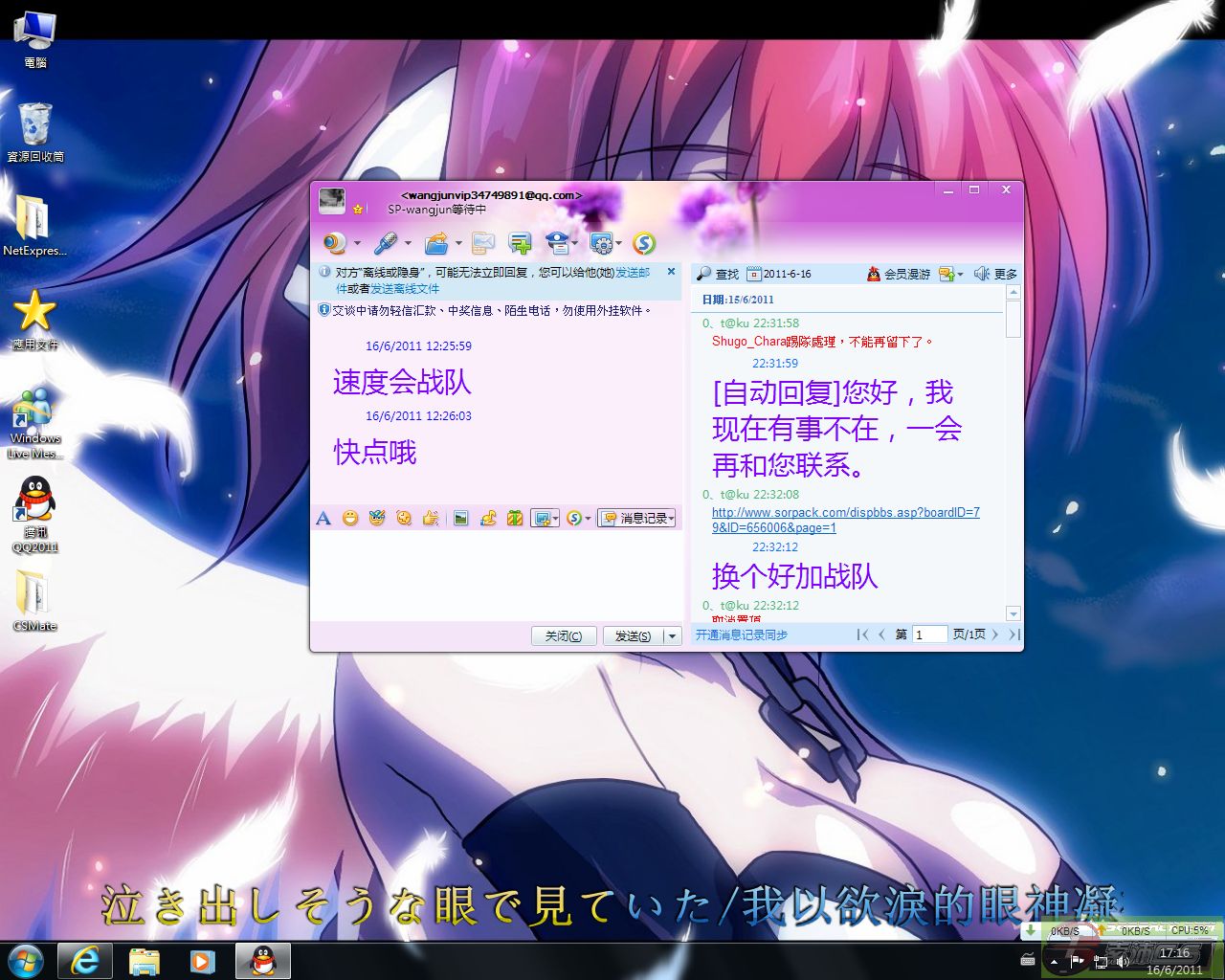Screen dimensions: 1225x980
Task: Toggle the 消息记录 message history panel
Action: (637, 518)
